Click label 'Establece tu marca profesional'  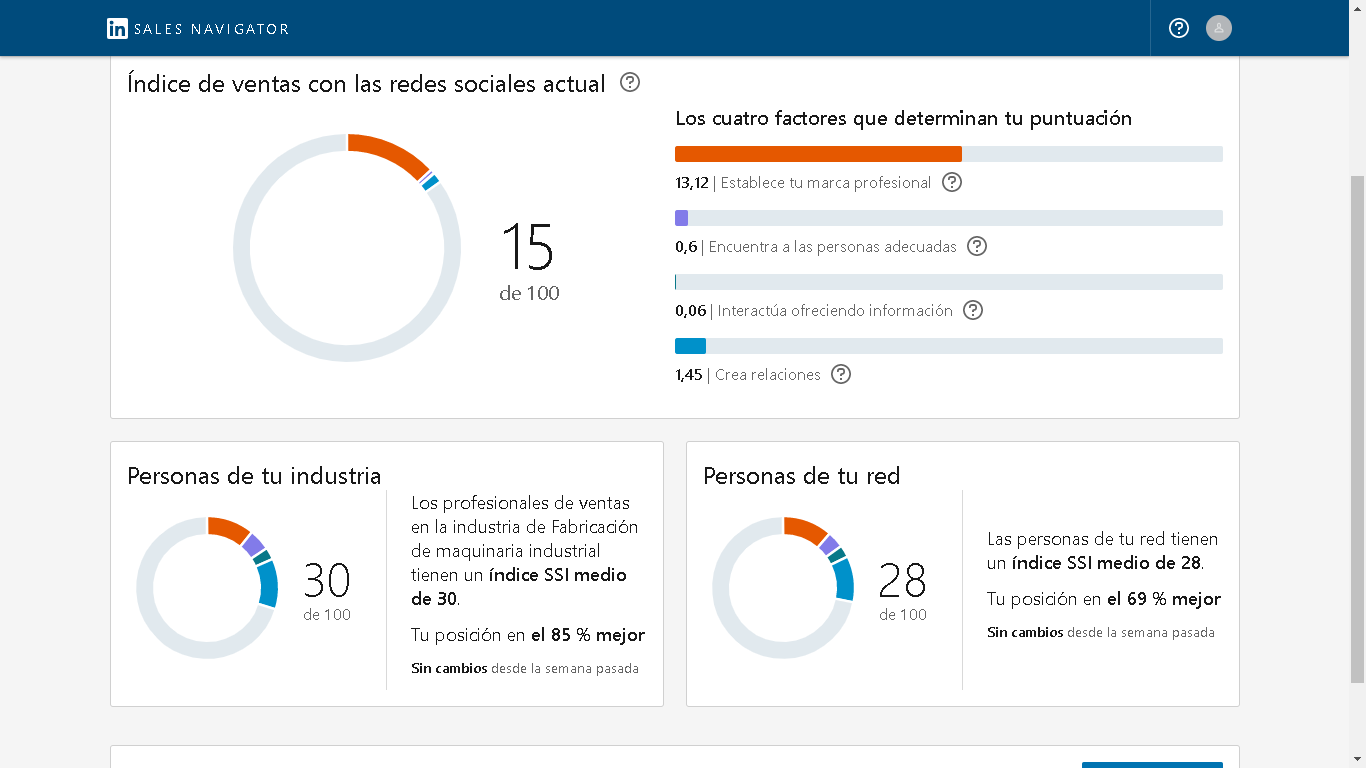click(826, 183)
